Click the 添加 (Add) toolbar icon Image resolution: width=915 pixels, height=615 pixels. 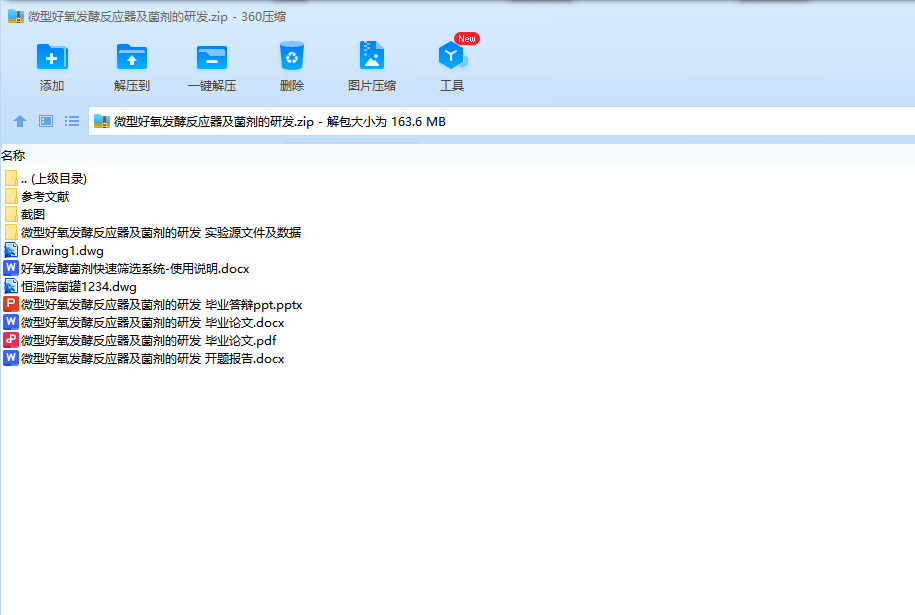click(x=52, y=57)
